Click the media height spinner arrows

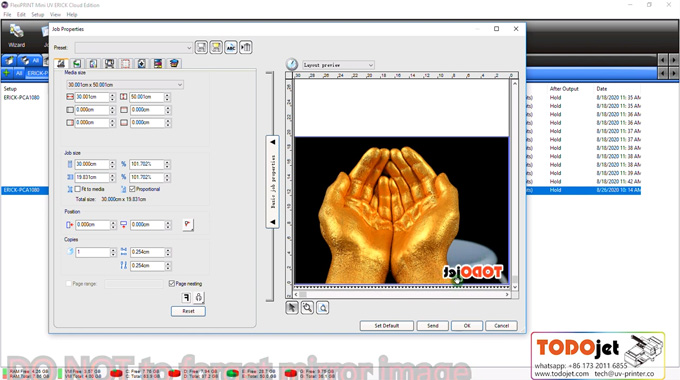coord(167,97)
